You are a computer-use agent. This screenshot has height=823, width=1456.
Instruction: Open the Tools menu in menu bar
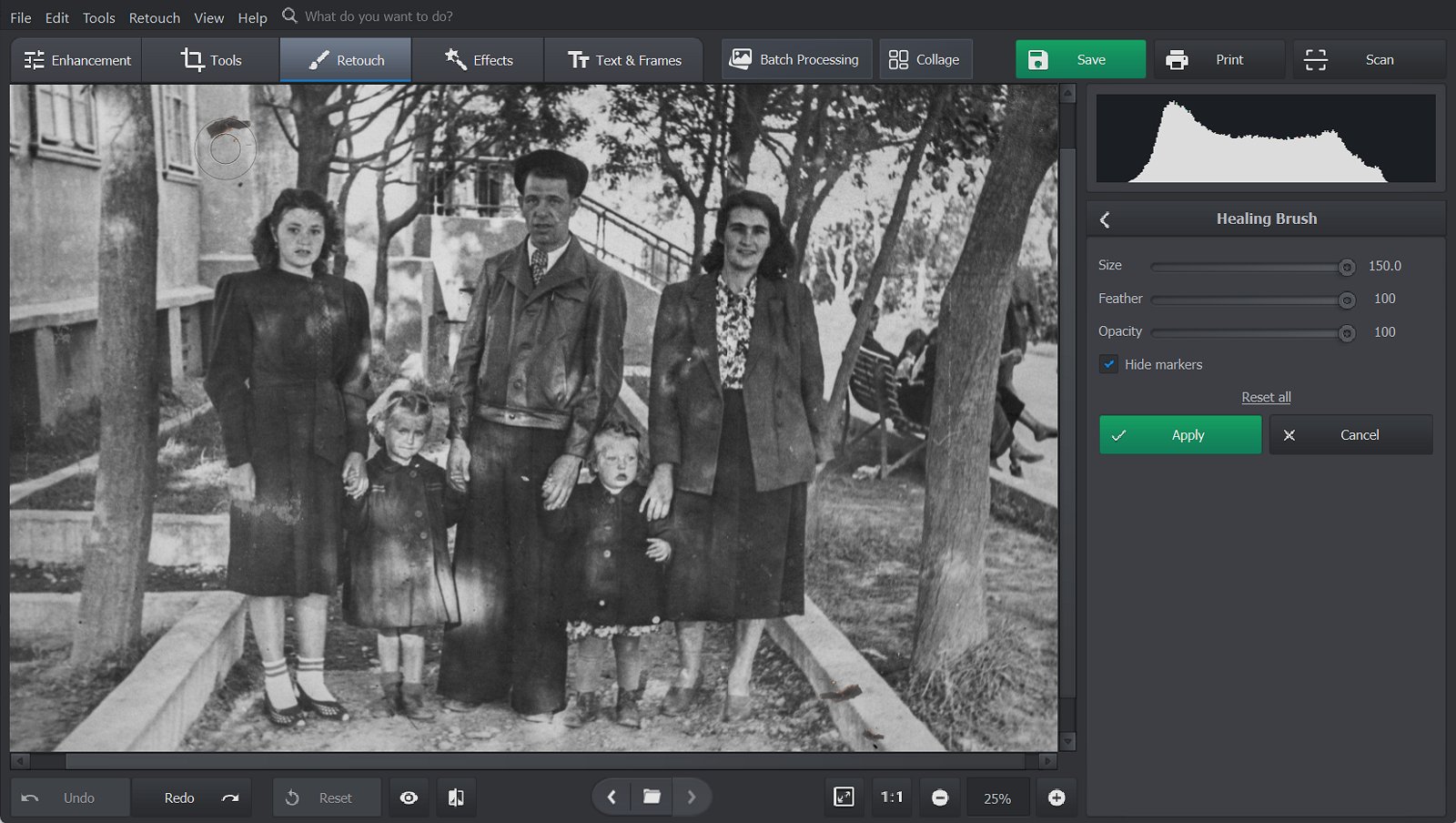(98, 17)
